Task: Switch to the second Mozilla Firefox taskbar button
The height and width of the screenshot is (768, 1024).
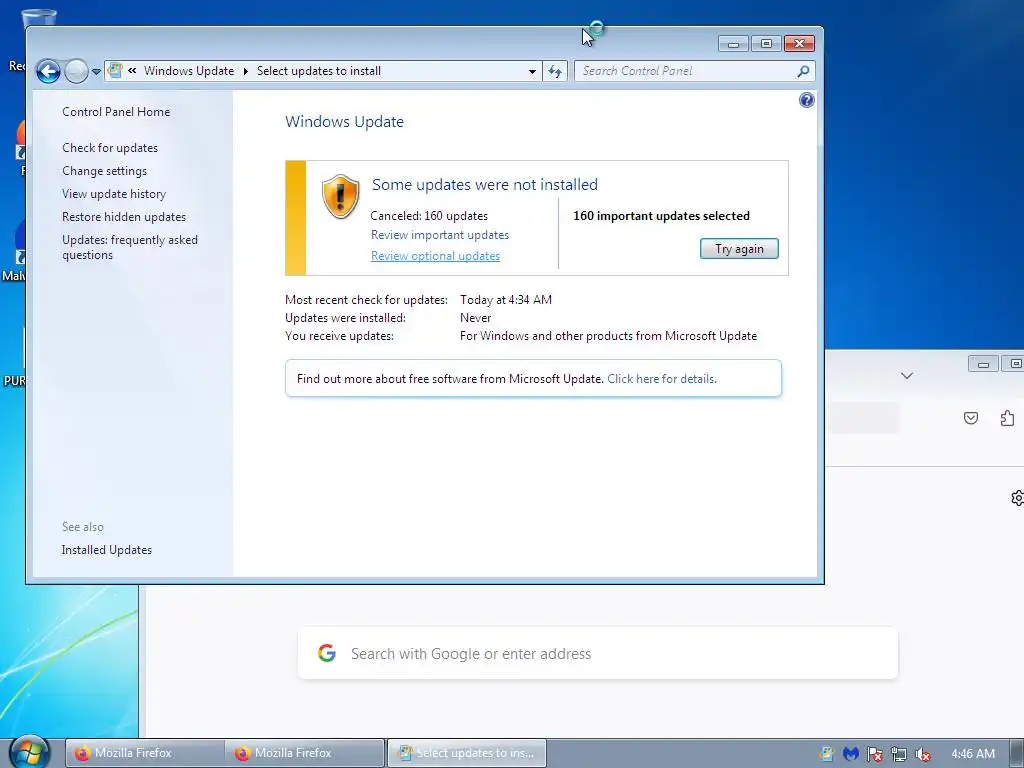Action: 305,753
